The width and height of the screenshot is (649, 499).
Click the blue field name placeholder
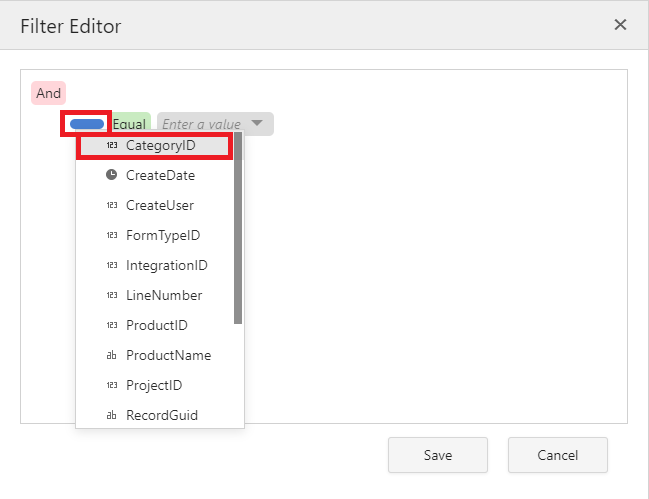(x=87, y=124)
